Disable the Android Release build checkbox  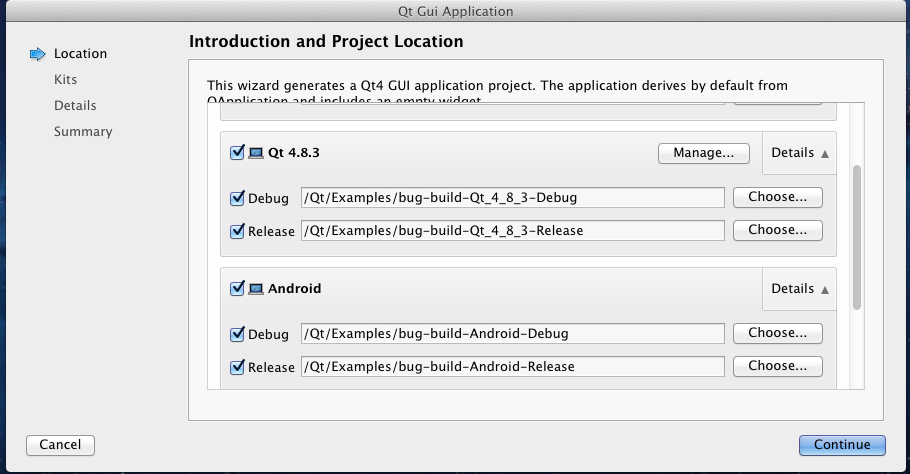click(x=237, y=367)
